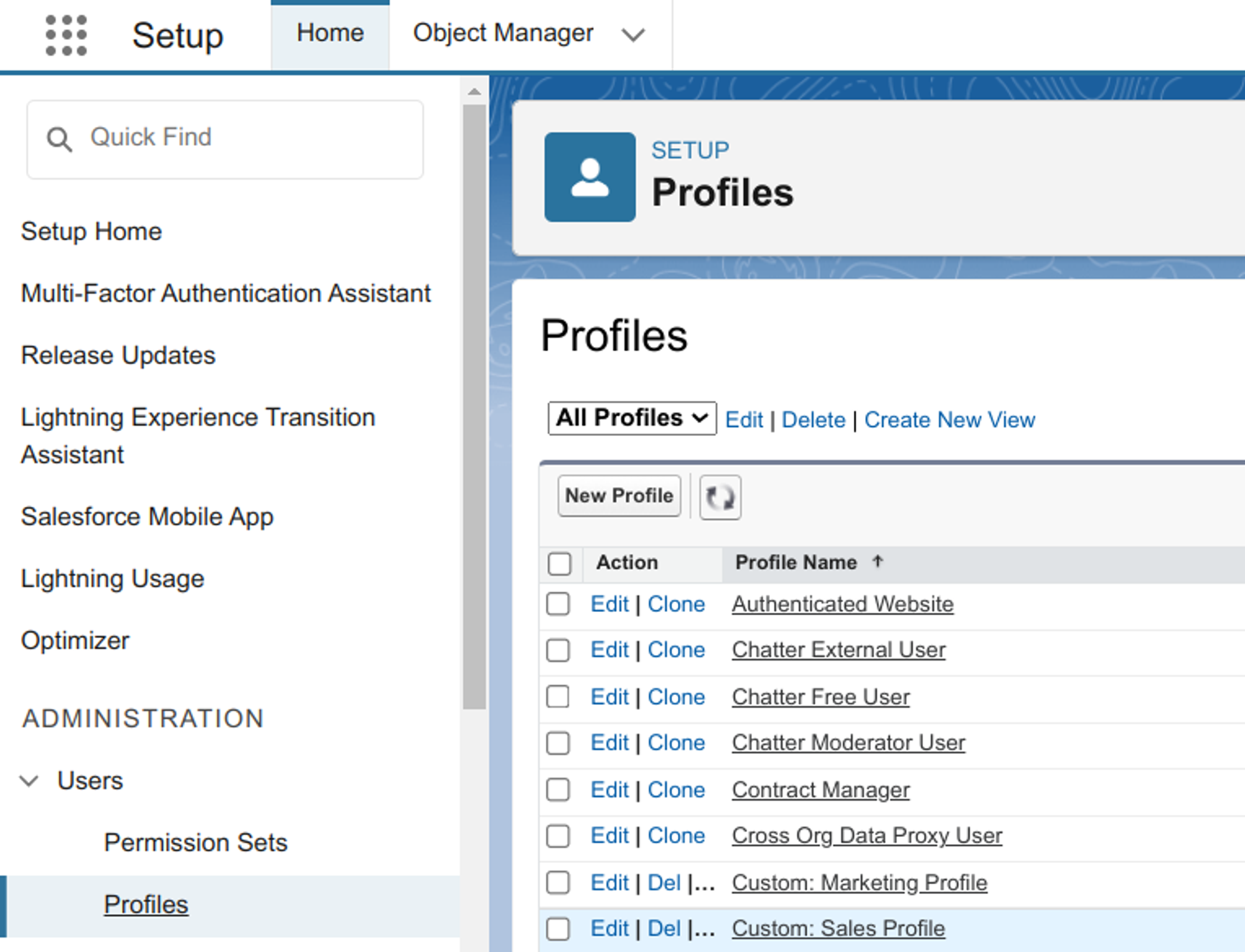Open the Chatter Free User profile
Screen dimensions: 1245x952
tap(820, 697)
